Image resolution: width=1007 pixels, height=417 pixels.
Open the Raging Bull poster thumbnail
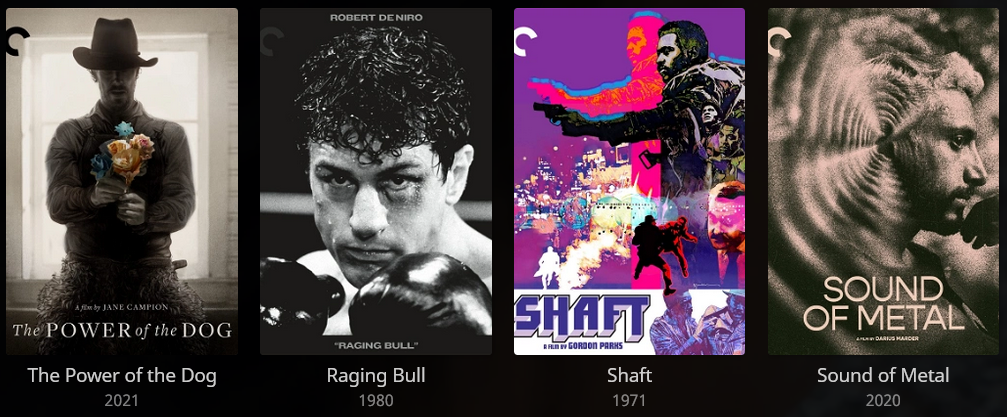pos(376,181)
